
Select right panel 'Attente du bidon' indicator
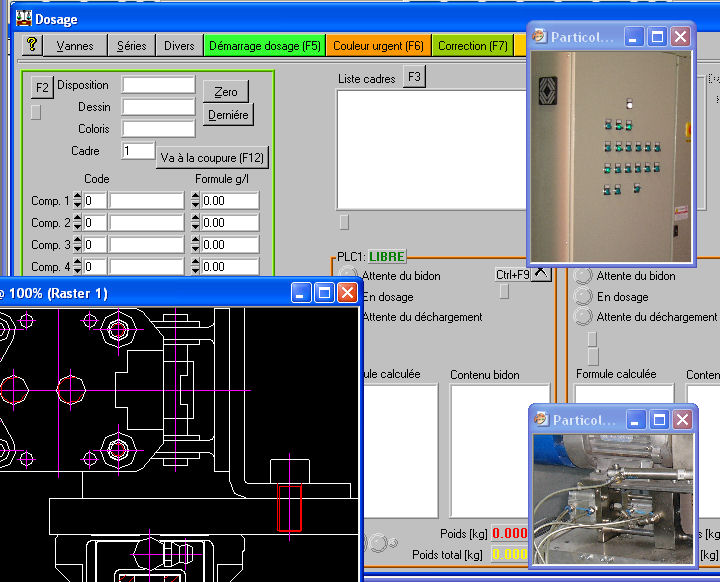pyautogui.click(x=582, y=276)
